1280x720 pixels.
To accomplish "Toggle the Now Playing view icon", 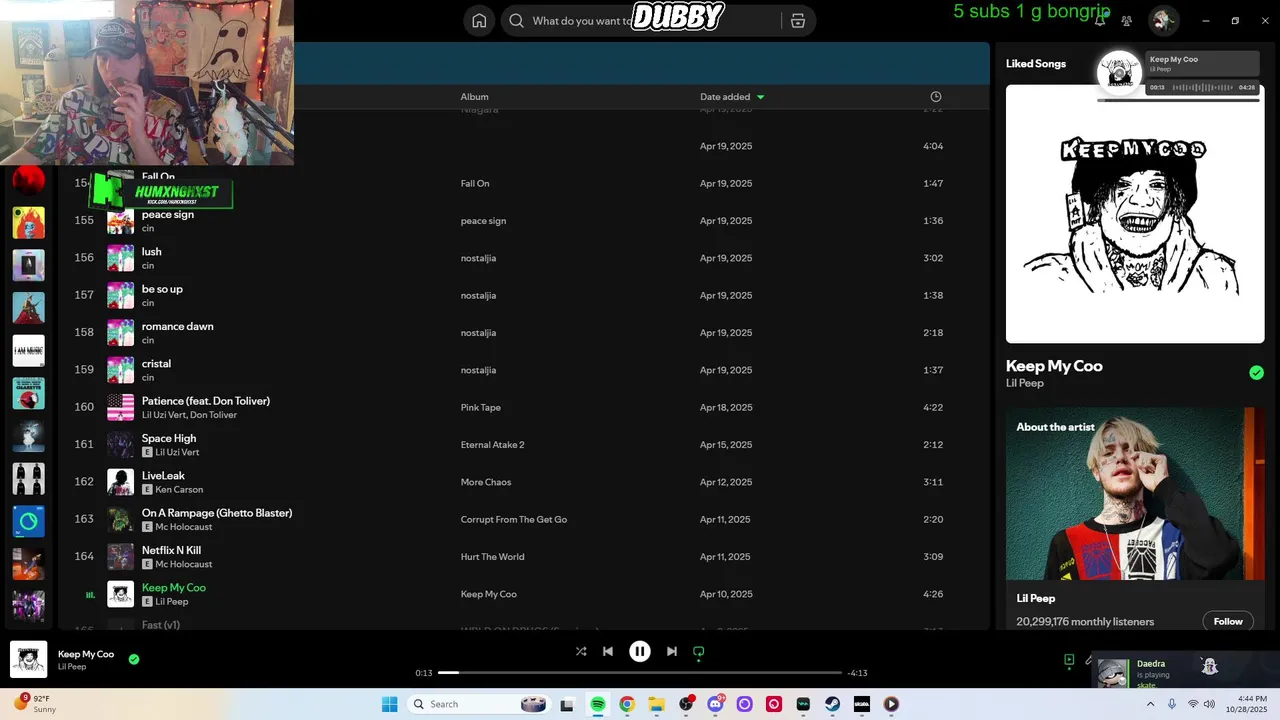I will click(x=1069, y=660).
